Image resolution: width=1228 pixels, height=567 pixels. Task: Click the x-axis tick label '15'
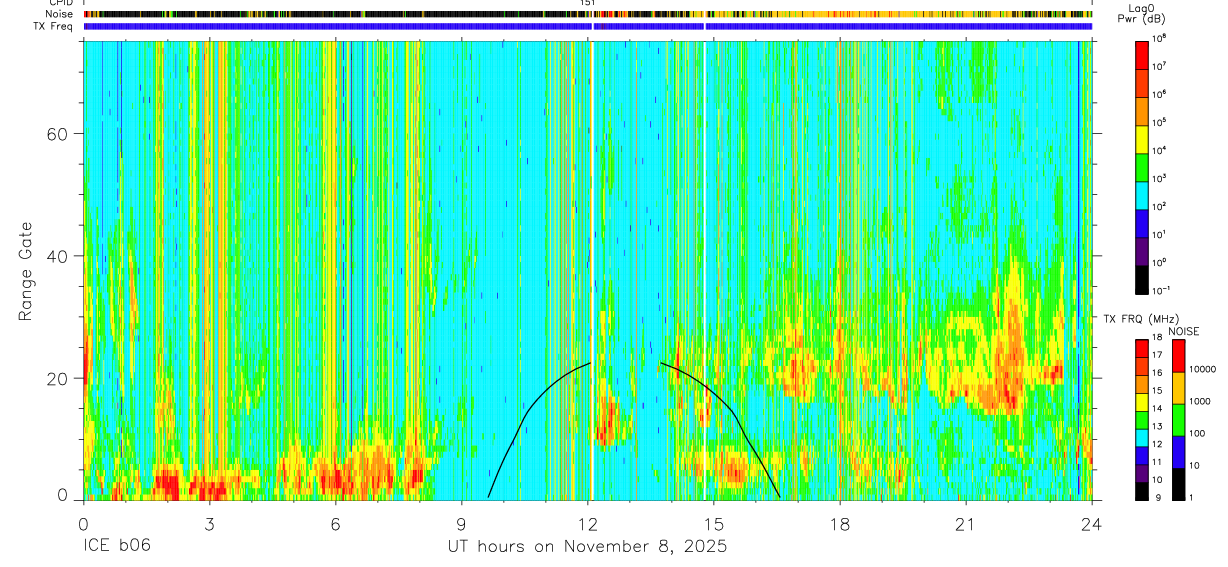click(x=714, y=524)
